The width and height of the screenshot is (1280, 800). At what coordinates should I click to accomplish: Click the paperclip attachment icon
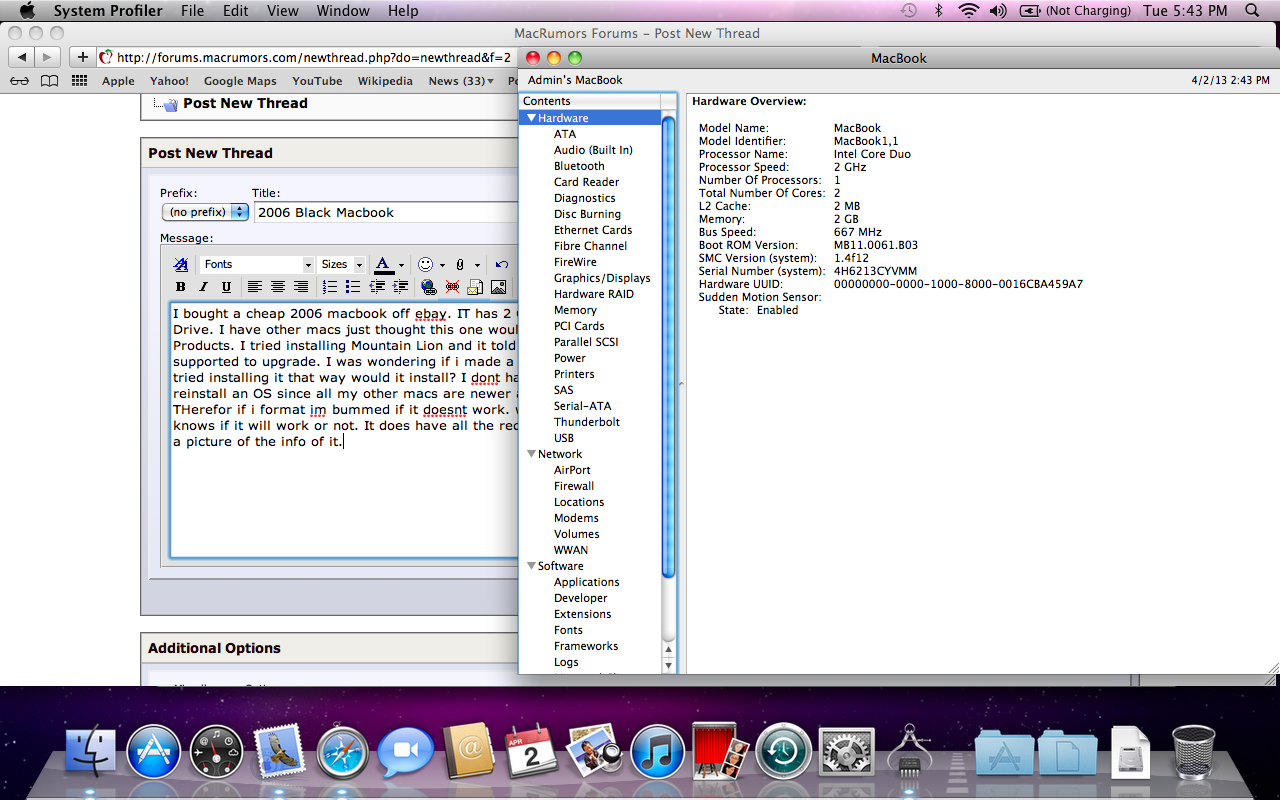[x=460, y=265]
